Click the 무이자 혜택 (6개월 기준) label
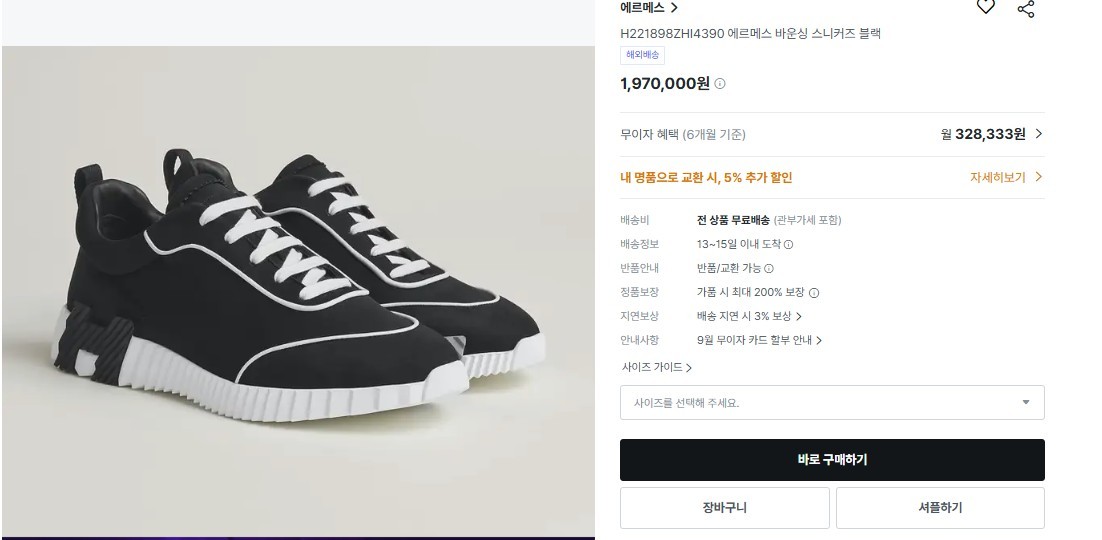The width and height of the screenshot is (1102, 540). click(x=682, y=134)
